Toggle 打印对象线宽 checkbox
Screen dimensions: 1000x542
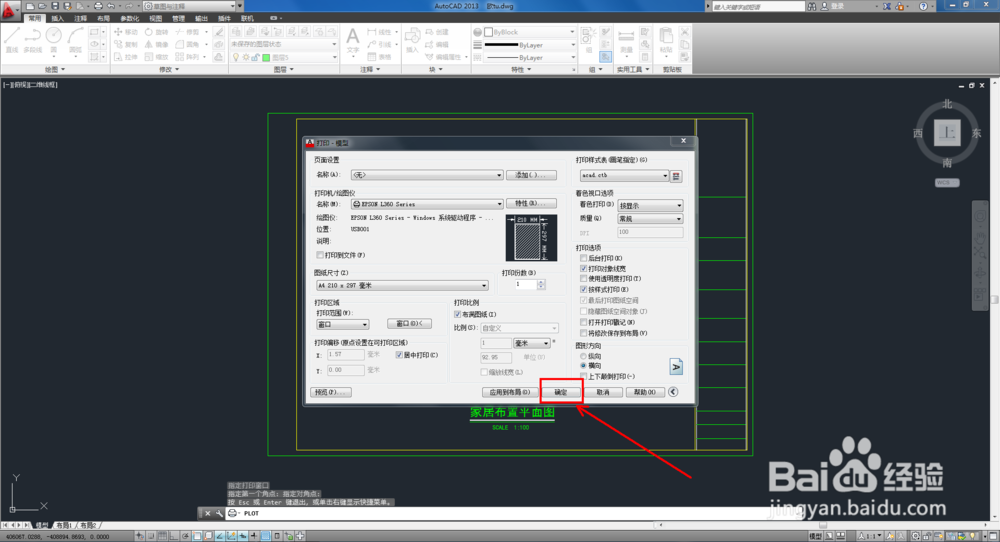[x=584, y=268]
